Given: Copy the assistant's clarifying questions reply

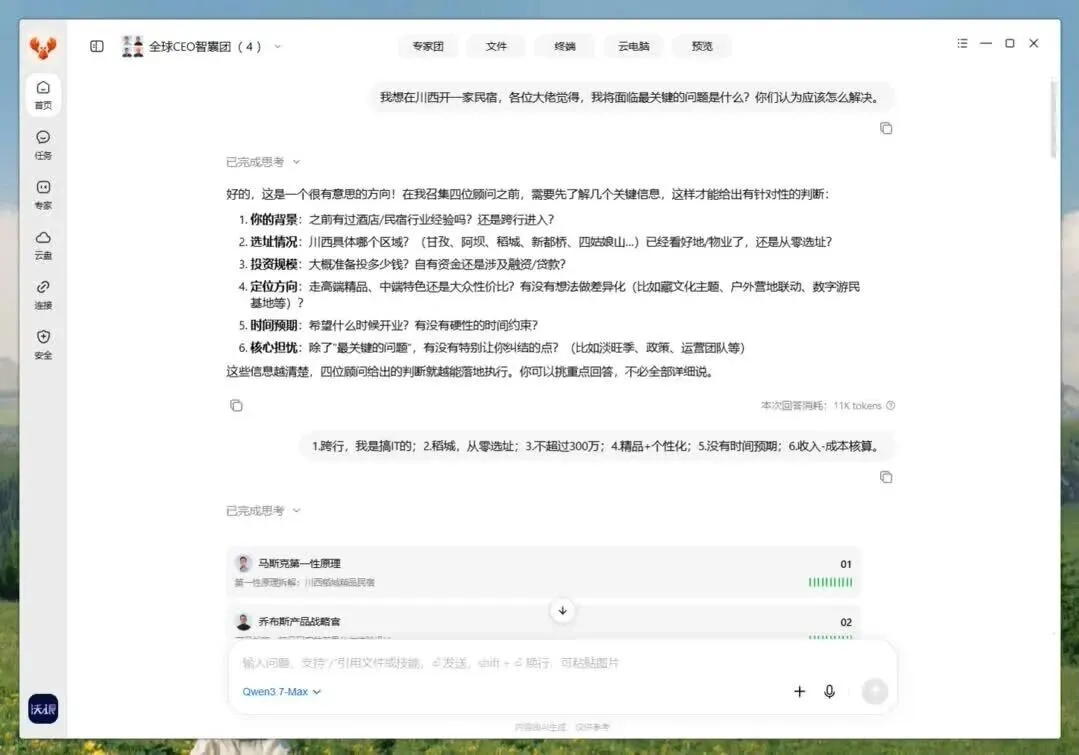Looking at the screenshot, I should click(236, 405).
